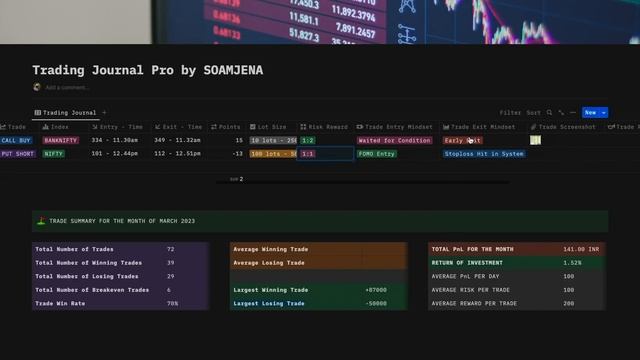Select the Stoploss Hit in System tag
Image resolution: width=640 pixels, height=360 pixels.
(x=484, y=154)
